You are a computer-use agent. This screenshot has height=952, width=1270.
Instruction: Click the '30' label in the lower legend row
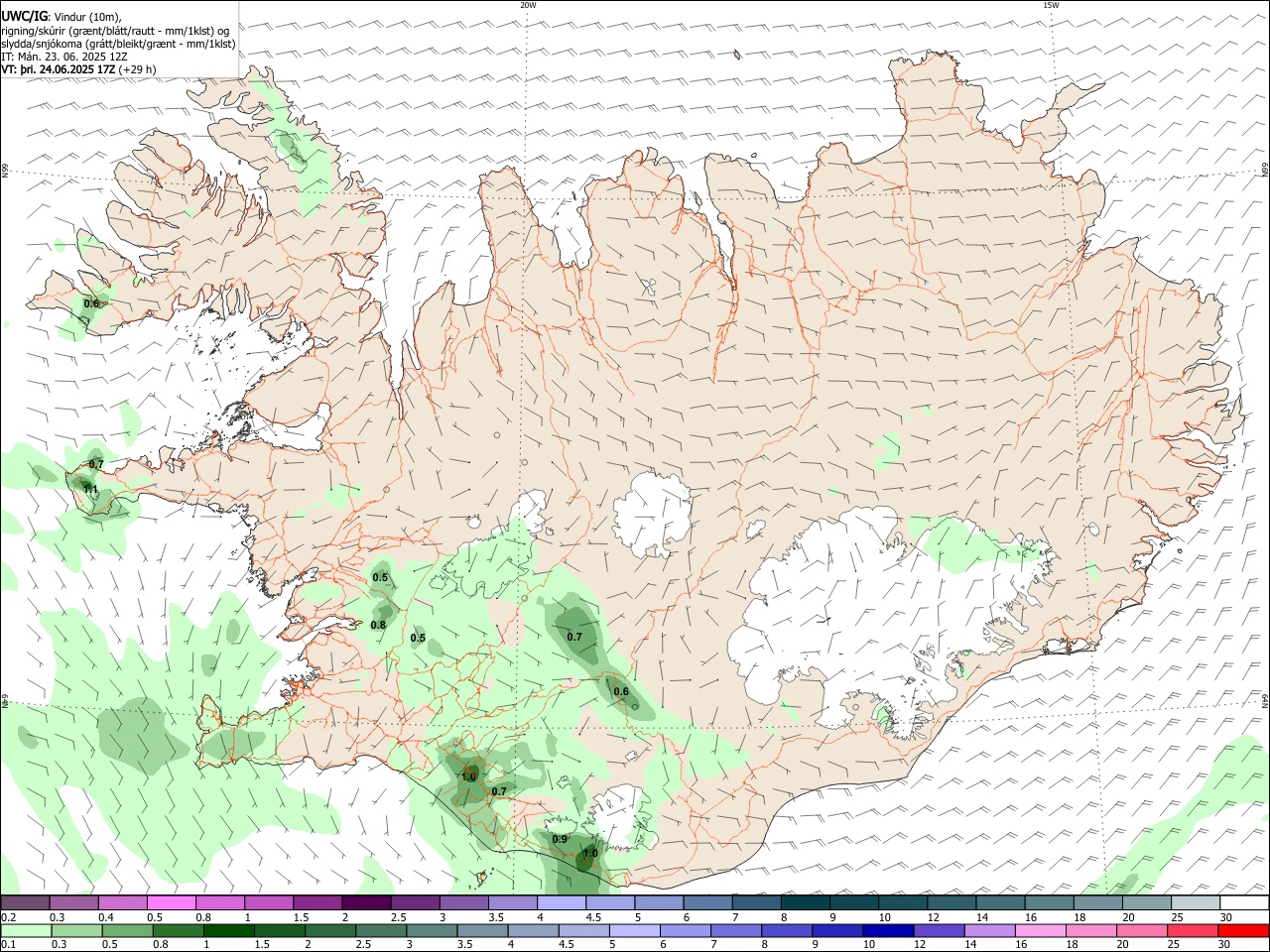(x=1223, y=945)
